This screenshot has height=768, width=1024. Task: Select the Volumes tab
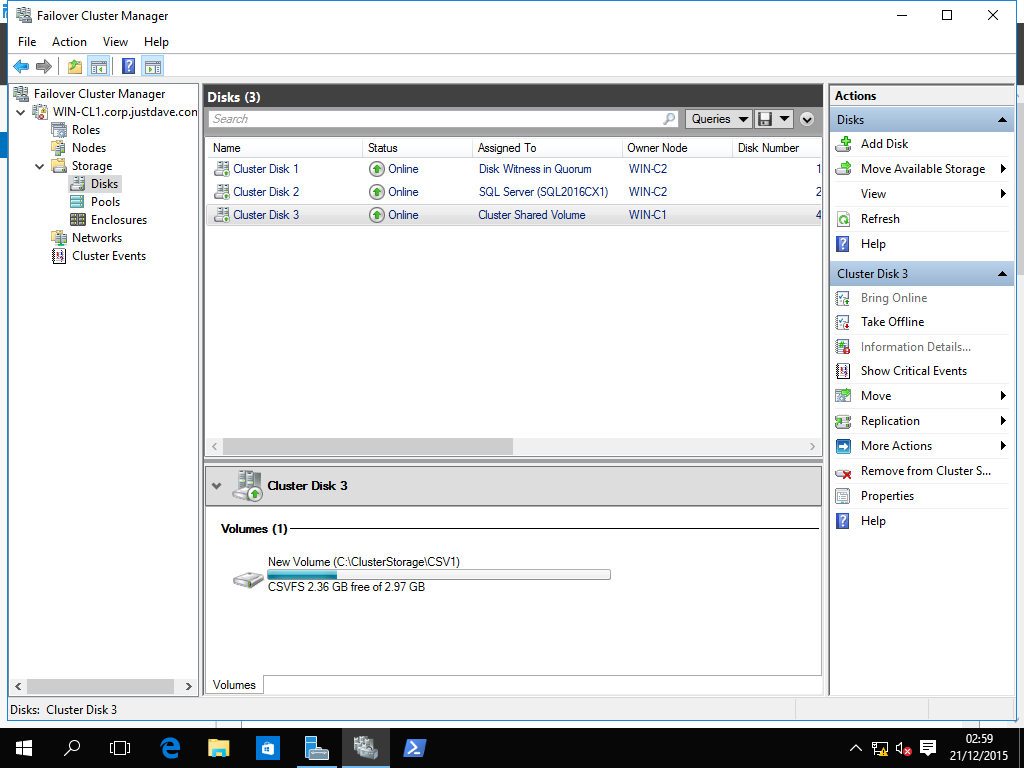pyautogui.click(x=234, y=685)
